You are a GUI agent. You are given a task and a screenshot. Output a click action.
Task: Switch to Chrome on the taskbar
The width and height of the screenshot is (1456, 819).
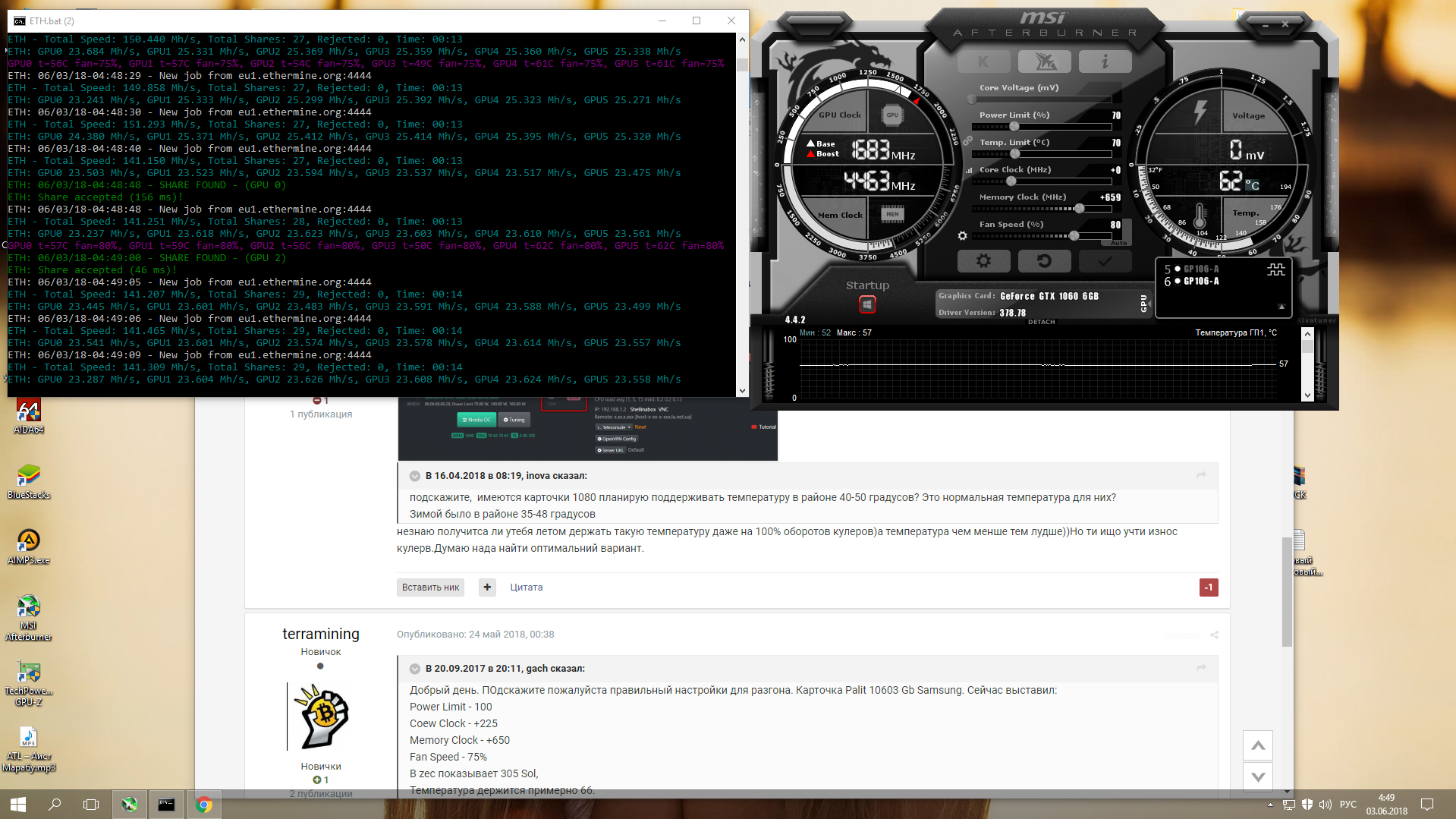coord(203,805)
